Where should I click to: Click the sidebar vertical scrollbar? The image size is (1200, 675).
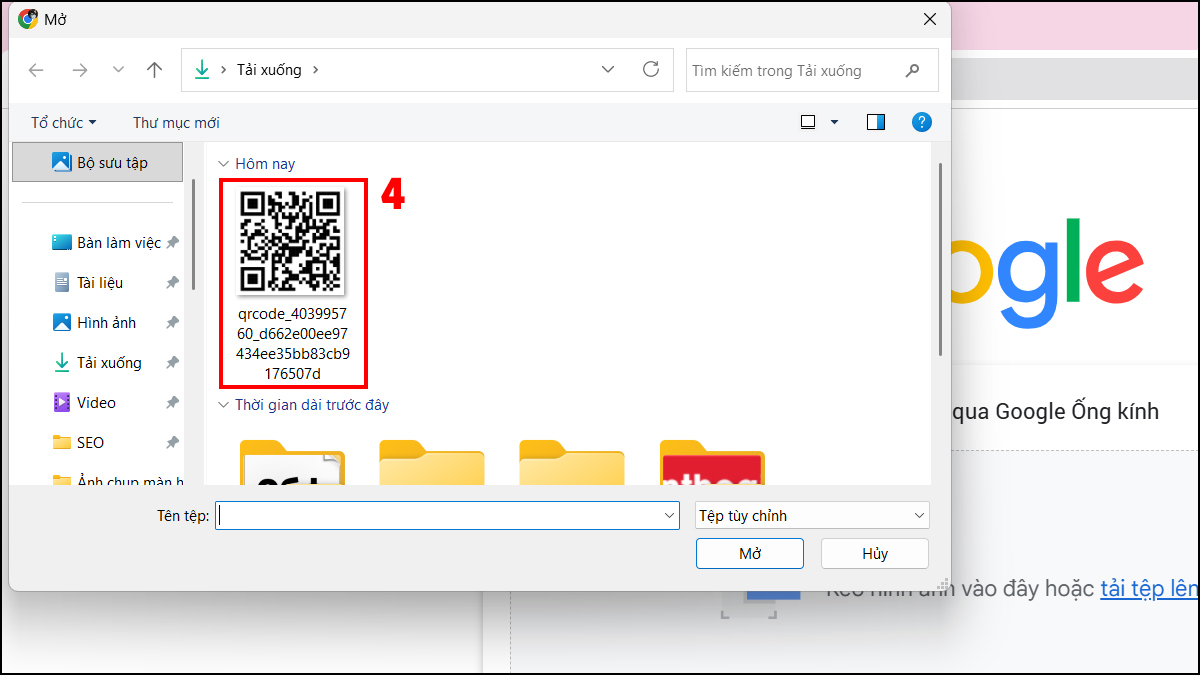tap(193, 235)
